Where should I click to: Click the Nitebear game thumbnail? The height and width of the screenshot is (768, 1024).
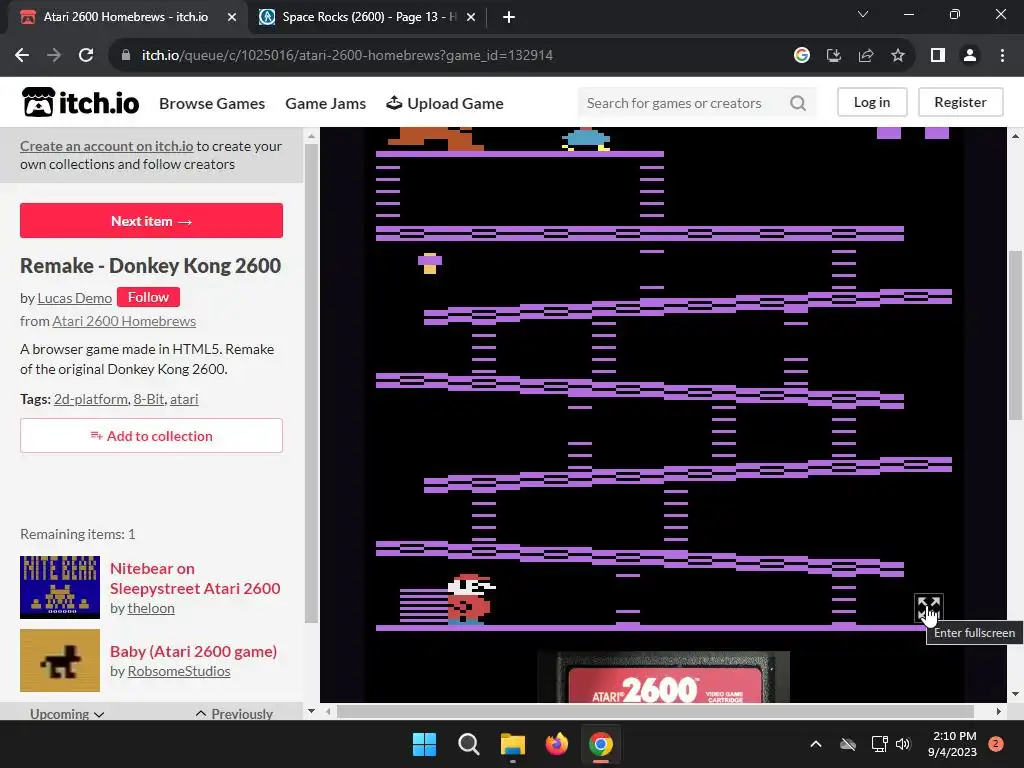60,587
